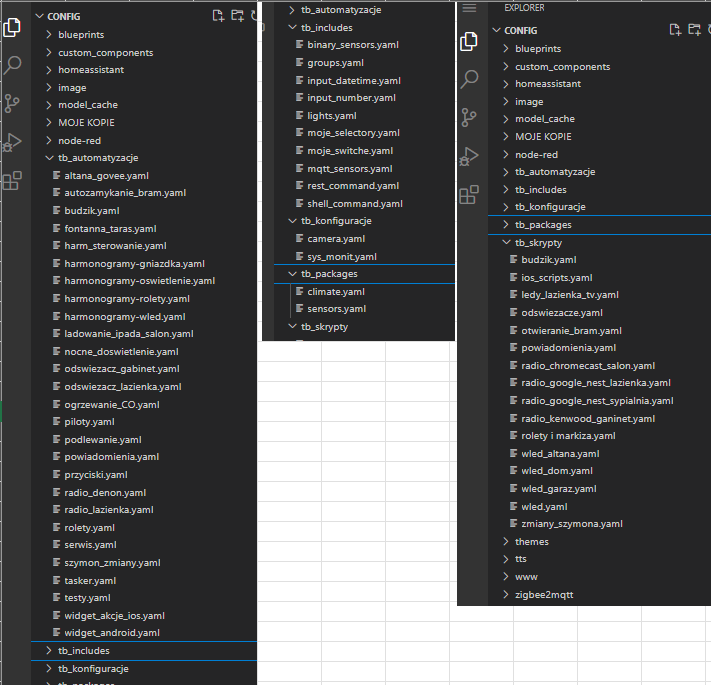711x685 pixels.
Task: Expand the themes folder
Action: tap(531, 542)
